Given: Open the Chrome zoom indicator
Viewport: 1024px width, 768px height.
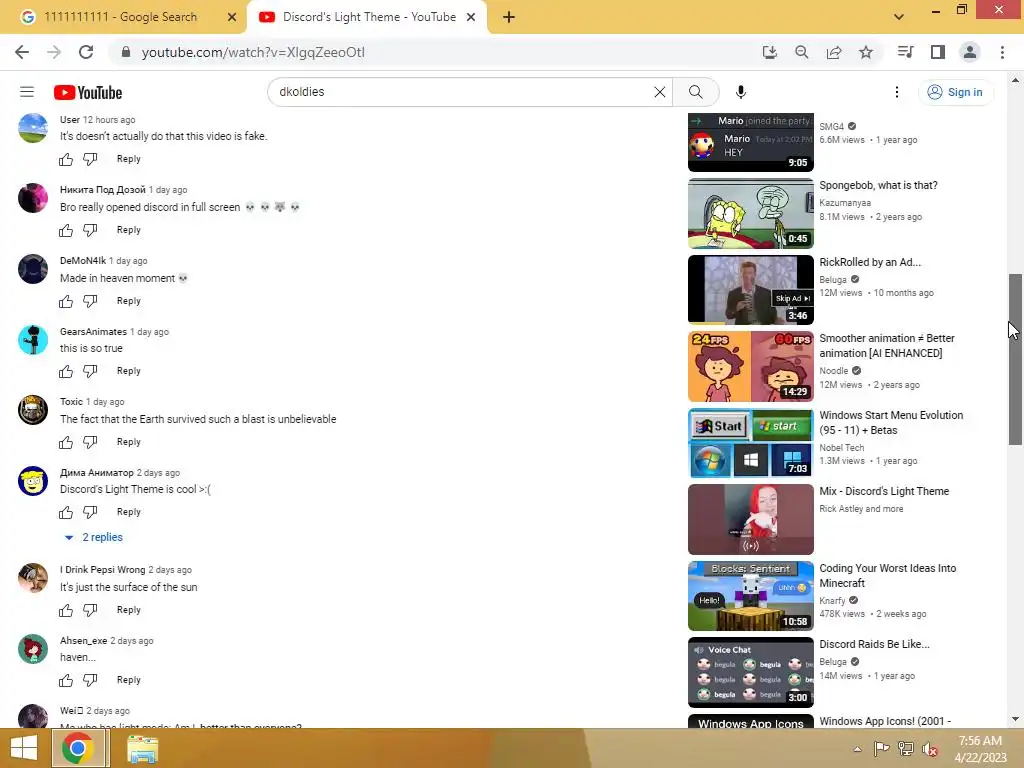Looking at the screenshot, I should (x=801, y=52).
